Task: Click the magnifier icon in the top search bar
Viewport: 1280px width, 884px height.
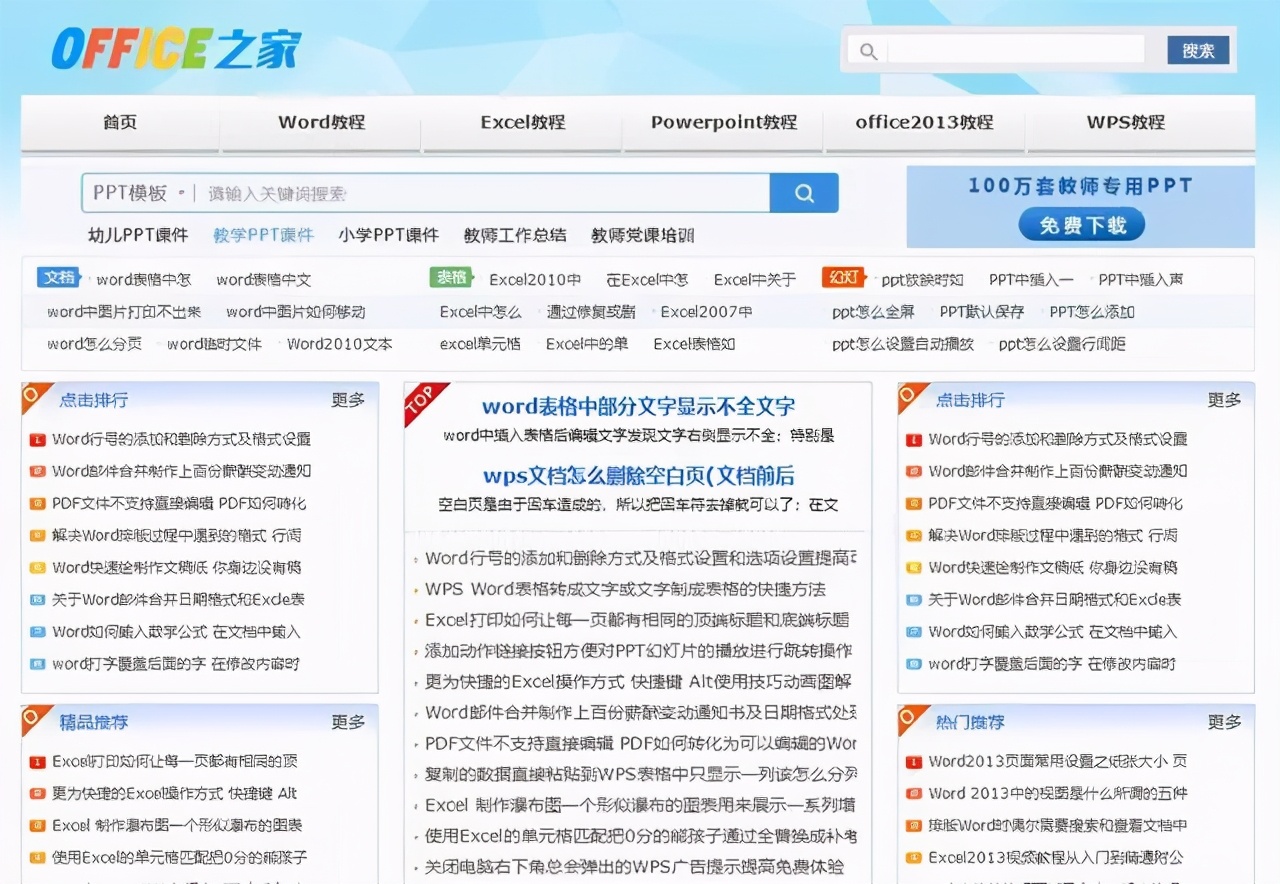Action: tap(867, 50)
